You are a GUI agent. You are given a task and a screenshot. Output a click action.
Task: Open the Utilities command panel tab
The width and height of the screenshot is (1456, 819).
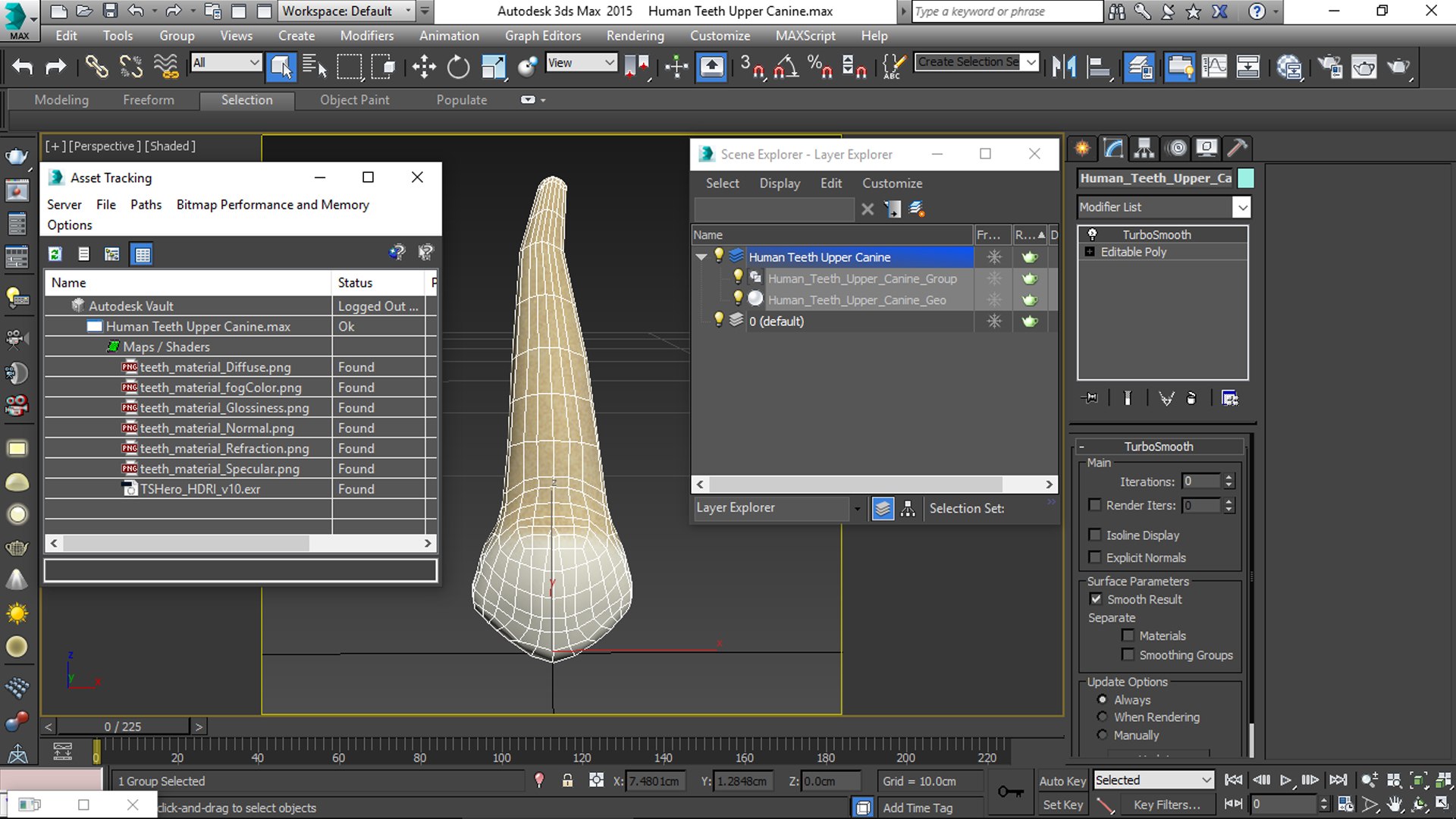(1238, 148)
